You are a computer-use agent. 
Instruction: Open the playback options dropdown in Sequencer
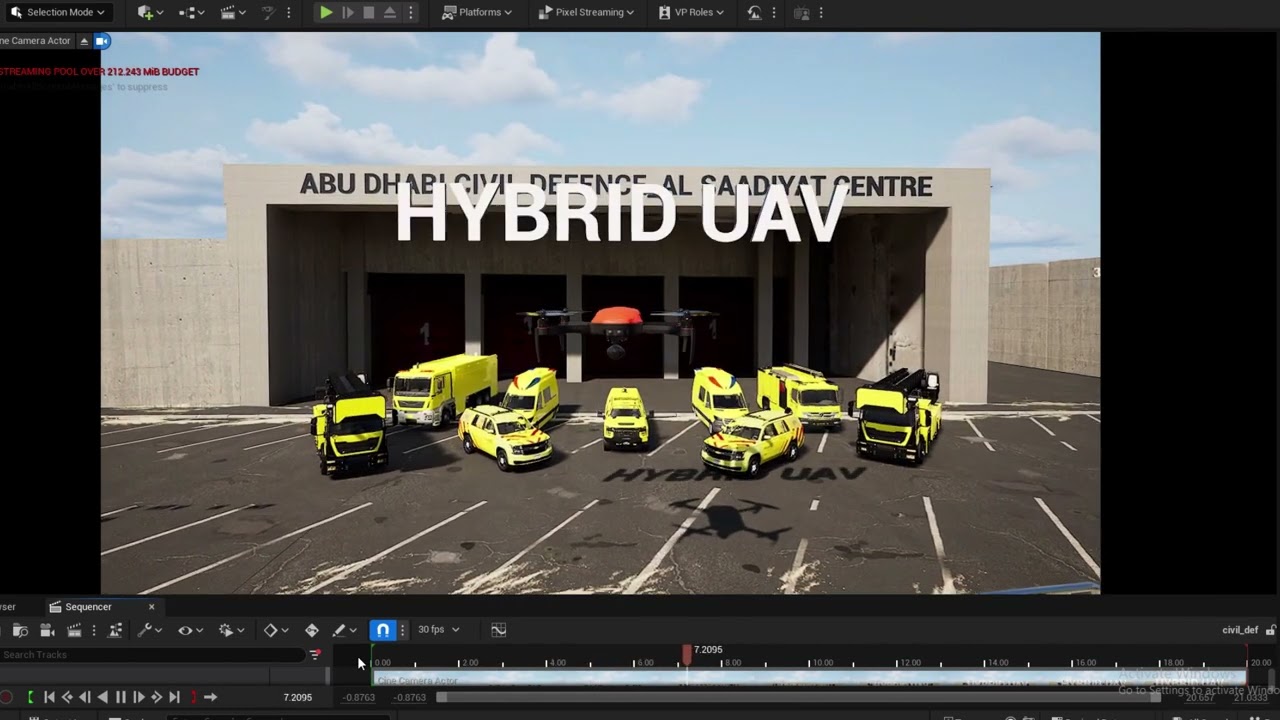(230, 630)
